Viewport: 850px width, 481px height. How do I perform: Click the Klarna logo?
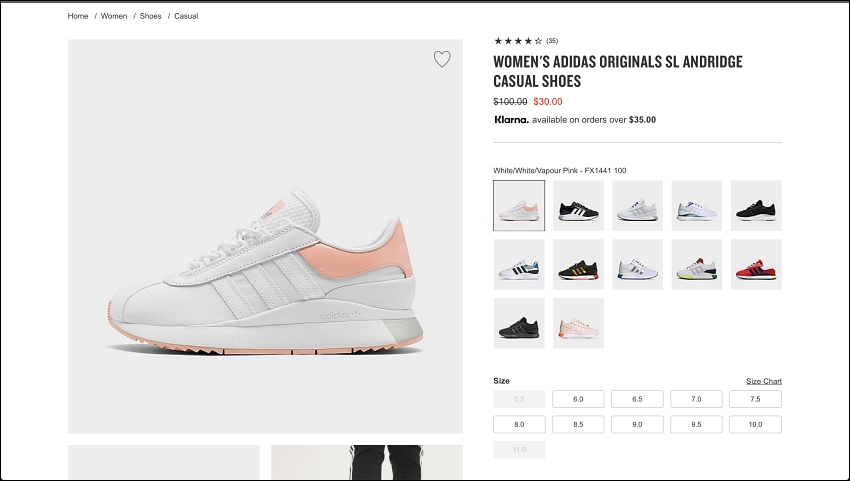coord(511,120)
